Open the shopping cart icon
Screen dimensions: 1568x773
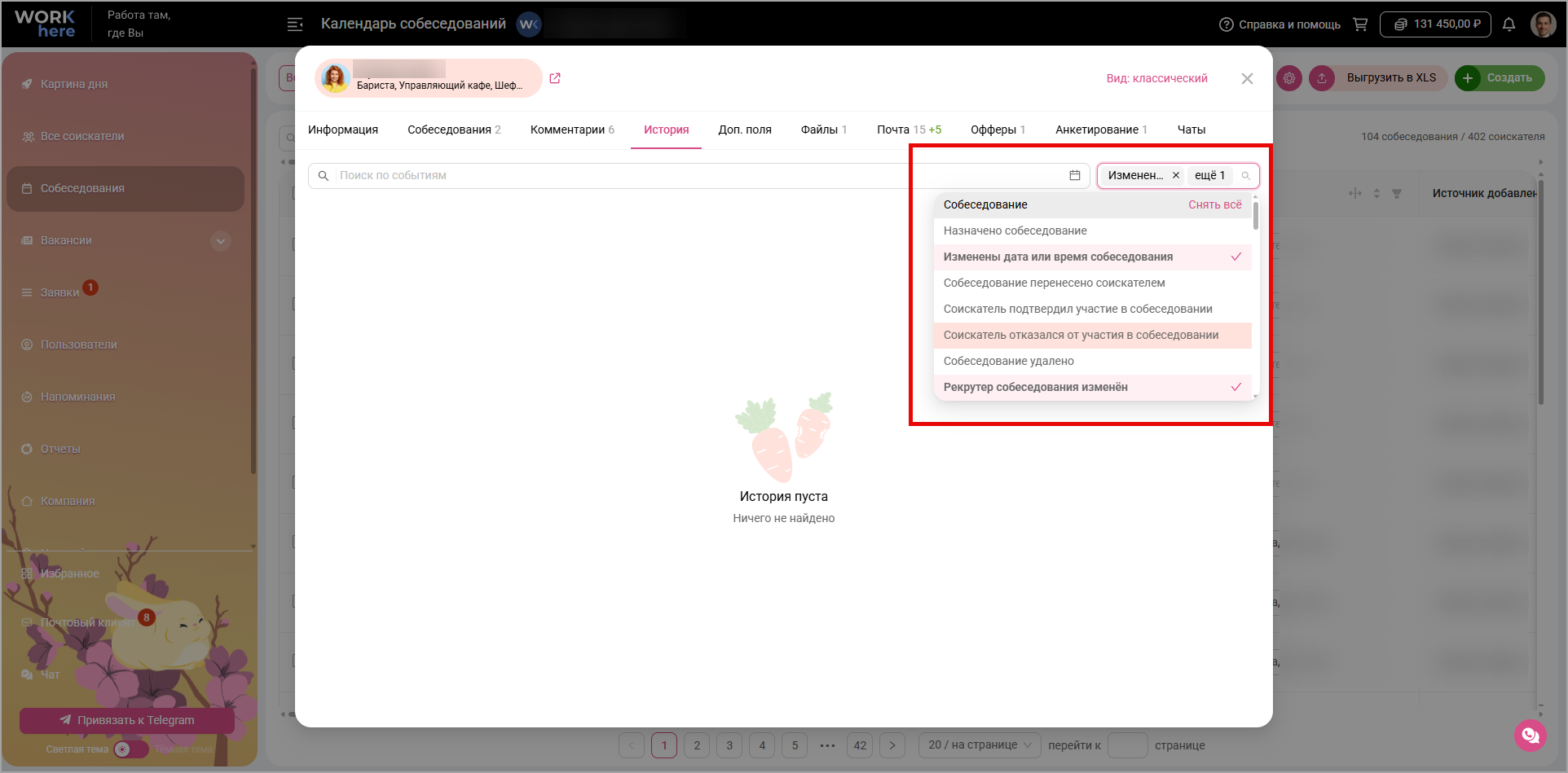pos(1360,24)
